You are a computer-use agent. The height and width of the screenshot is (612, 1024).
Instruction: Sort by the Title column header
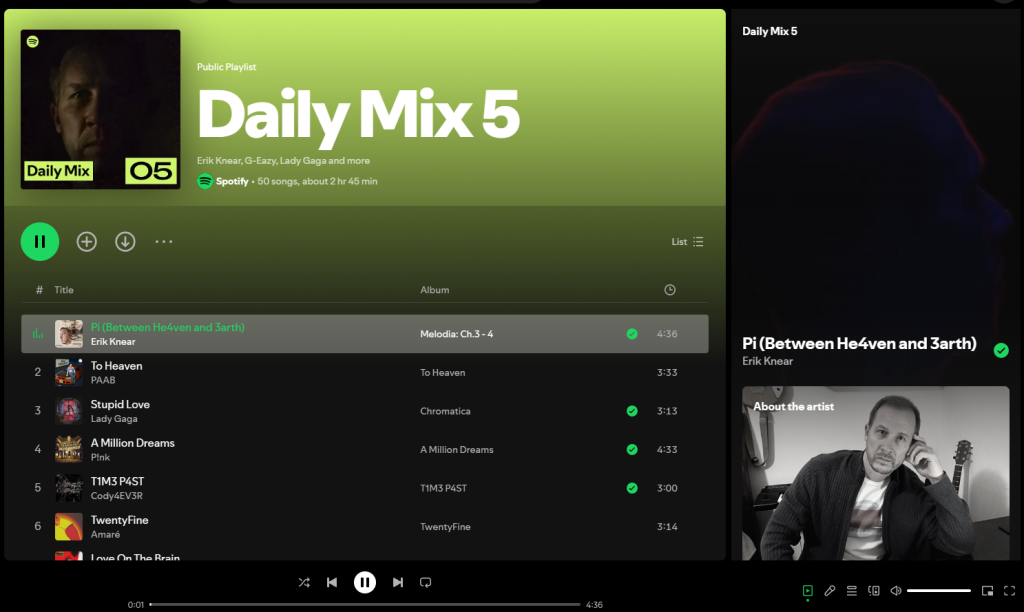(64, 290)
